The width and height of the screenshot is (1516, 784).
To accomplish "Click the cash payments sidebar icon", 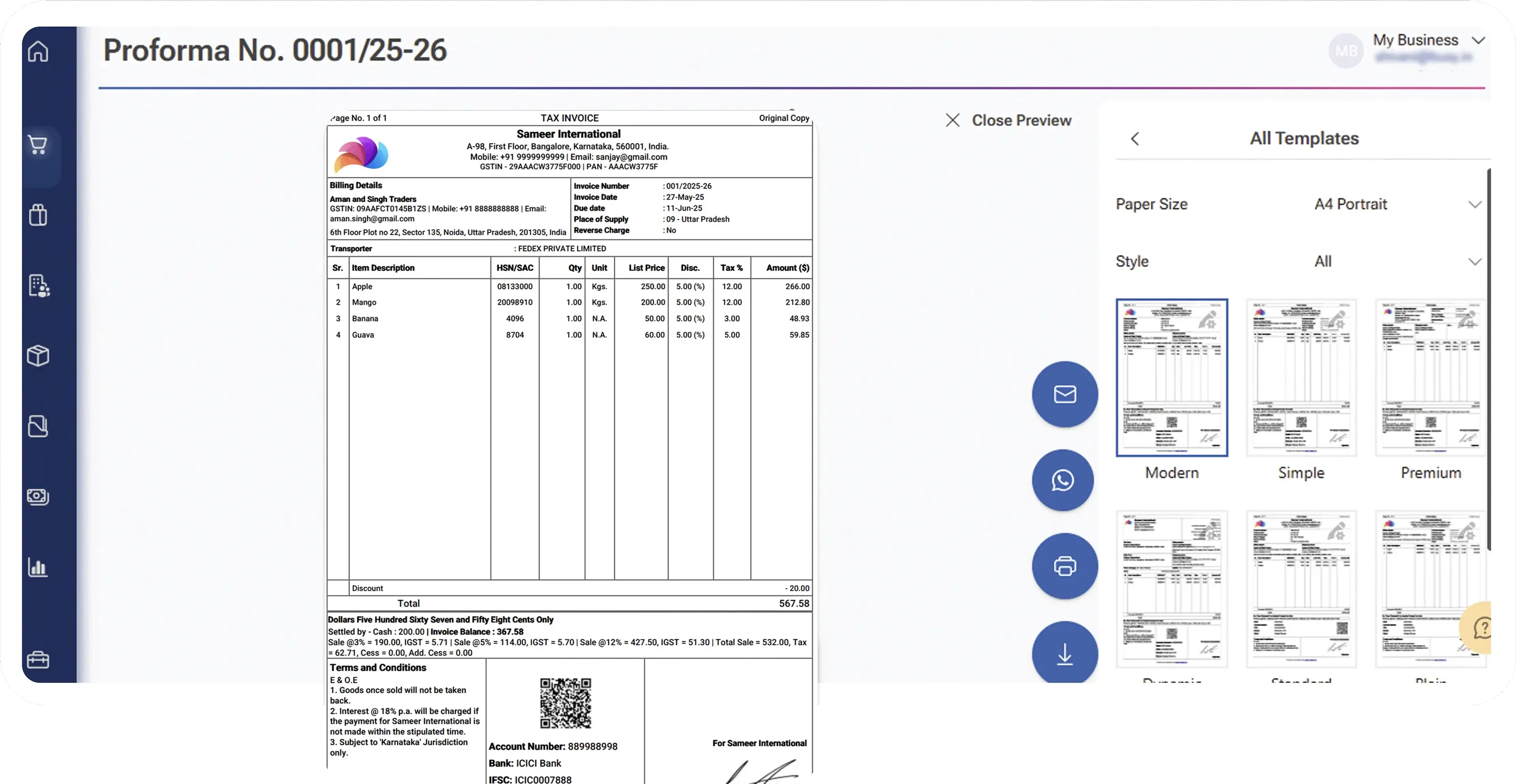I will tap(38, 496).
